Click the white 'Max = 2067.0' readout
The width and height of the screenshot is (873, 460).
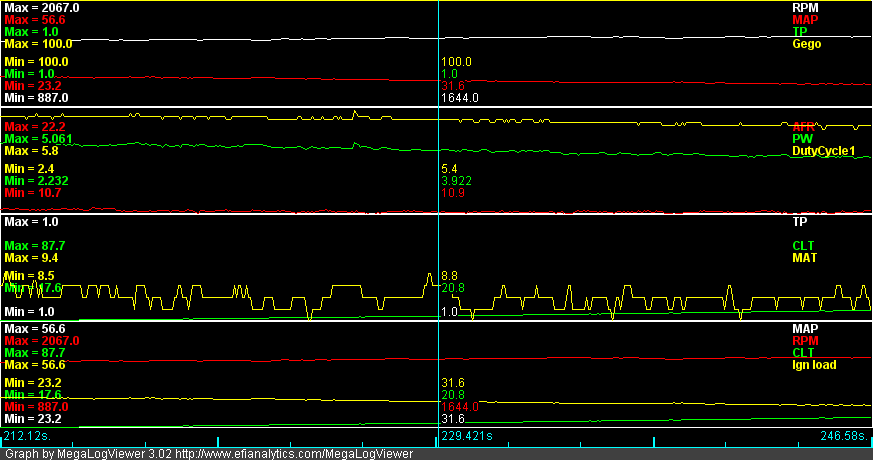point(42,8)
